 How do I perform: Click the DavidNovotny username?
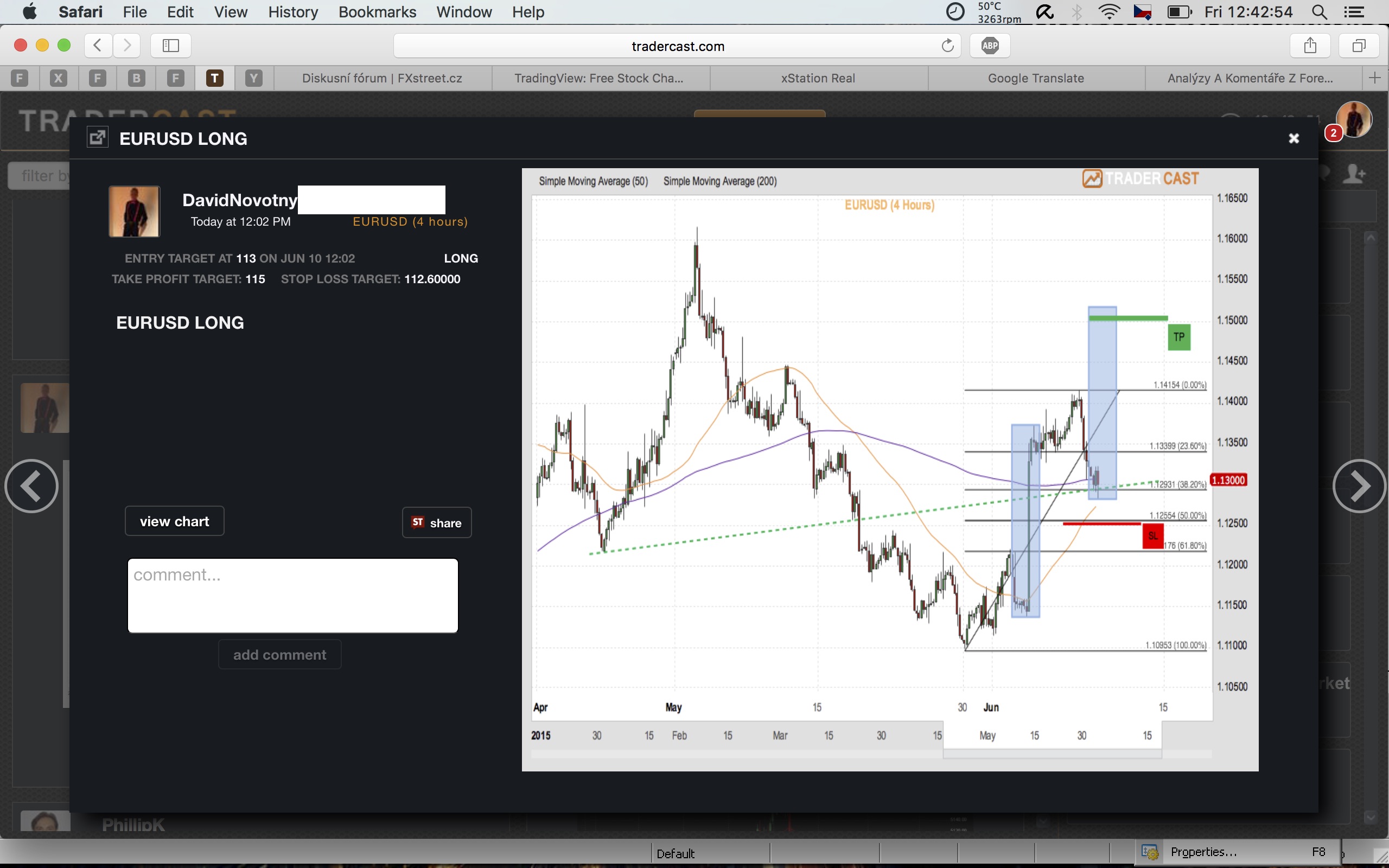[239, 200]
